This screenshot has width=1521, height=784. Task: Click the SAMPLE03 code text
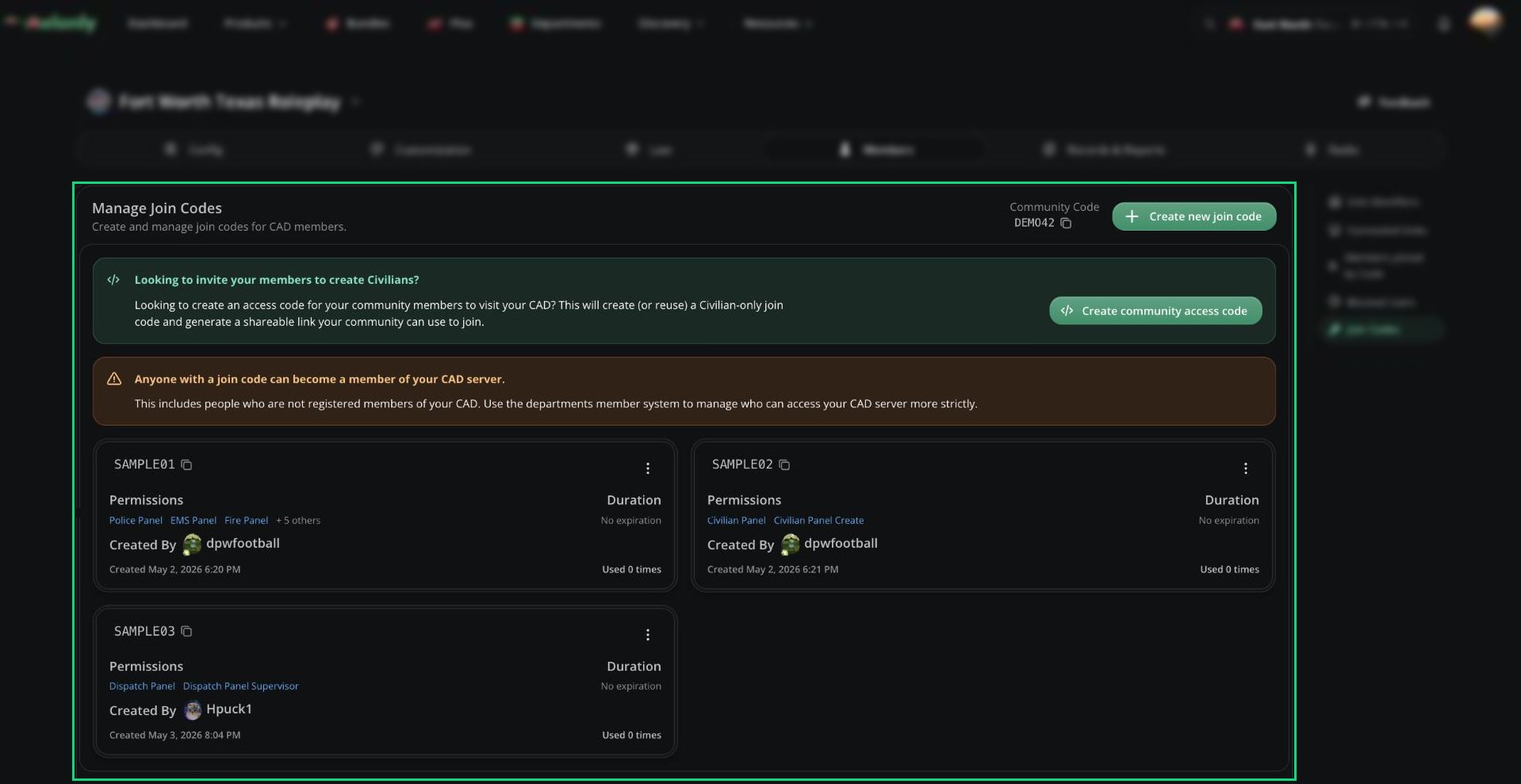click(x=144, y=631)
